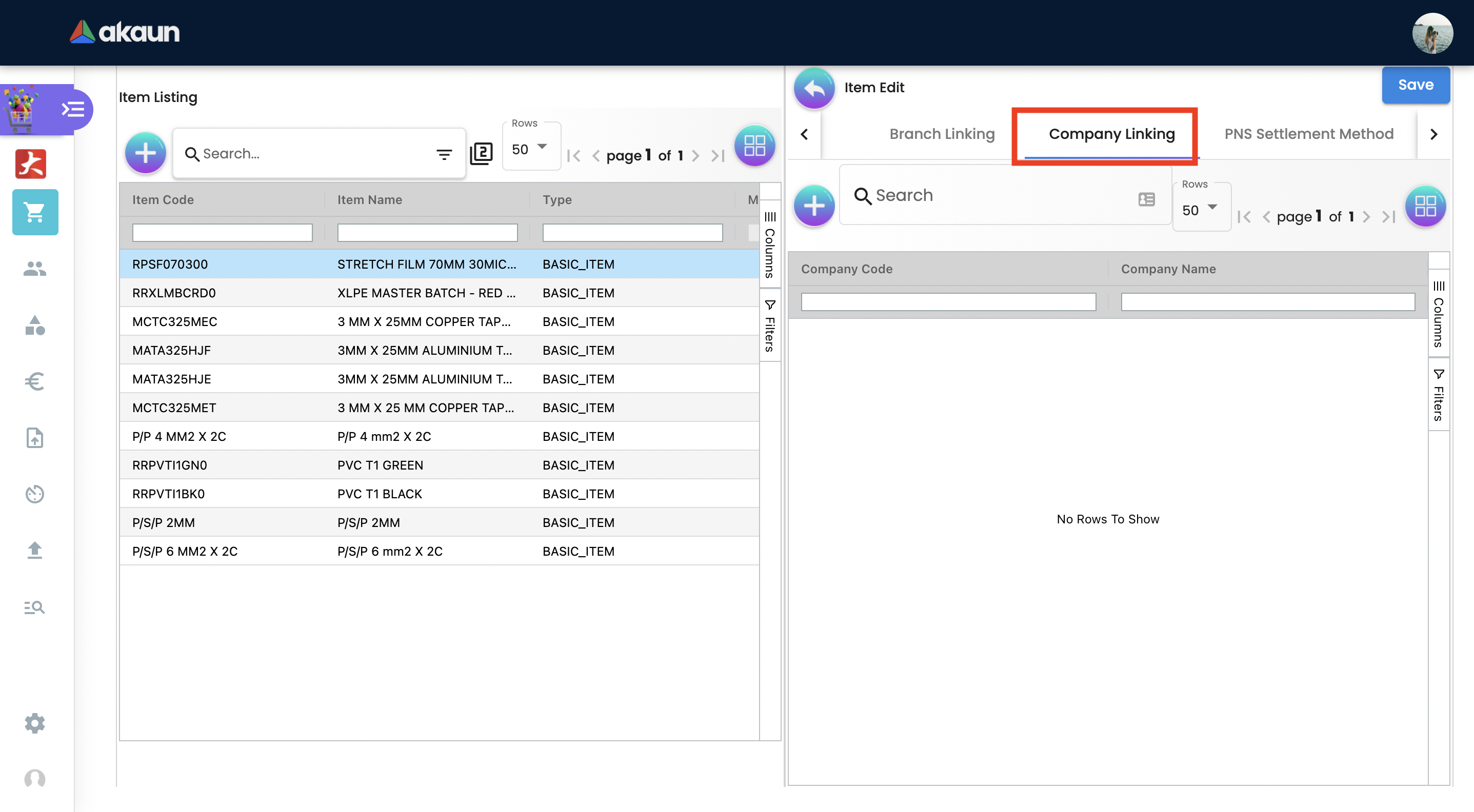This screenshot has width=1474, height=812.
Task: Open the people/users sidebar icon
Action: pos(35,268)
